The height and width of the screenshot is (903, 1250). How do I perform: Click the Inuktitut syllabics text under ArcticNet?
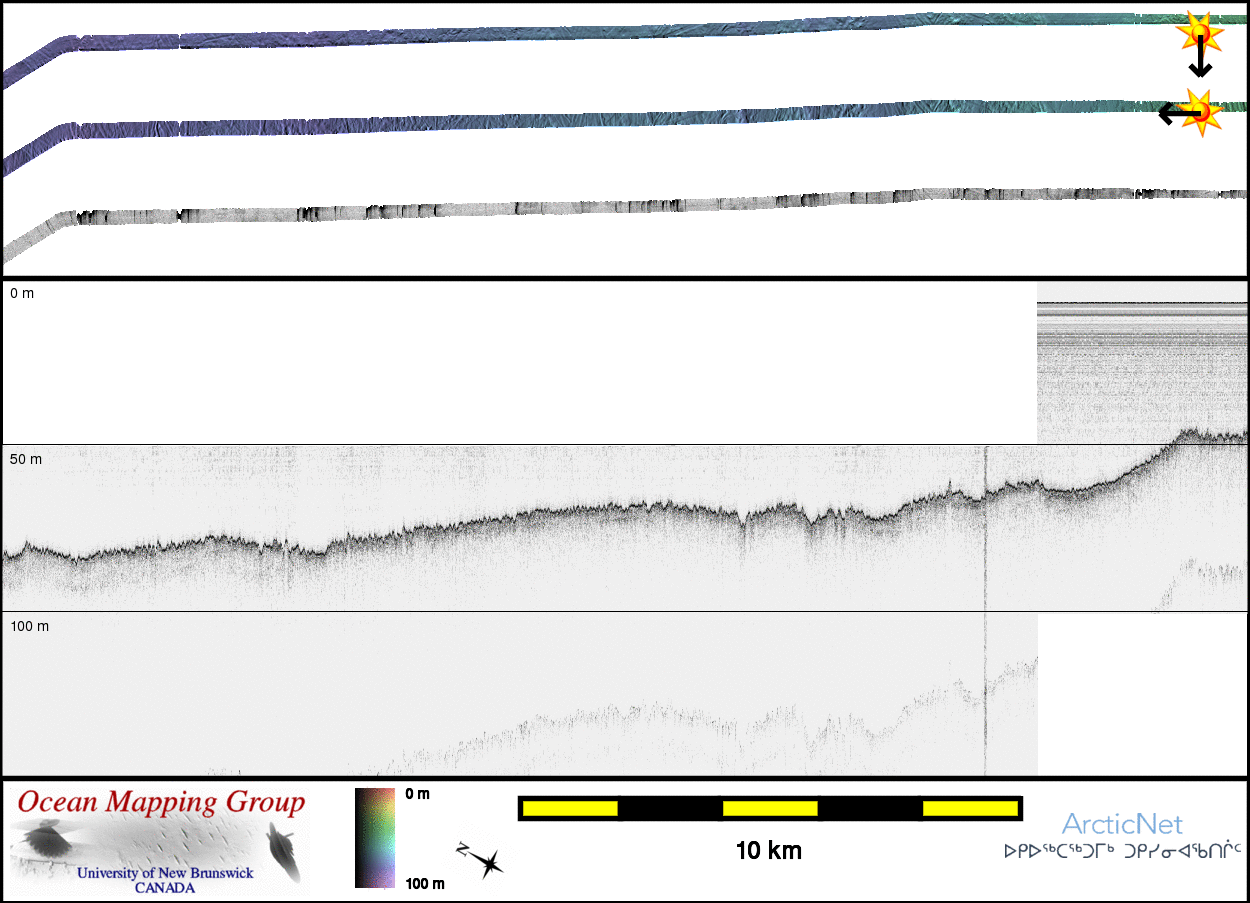pyautogui.click(x=1122, y=852)
